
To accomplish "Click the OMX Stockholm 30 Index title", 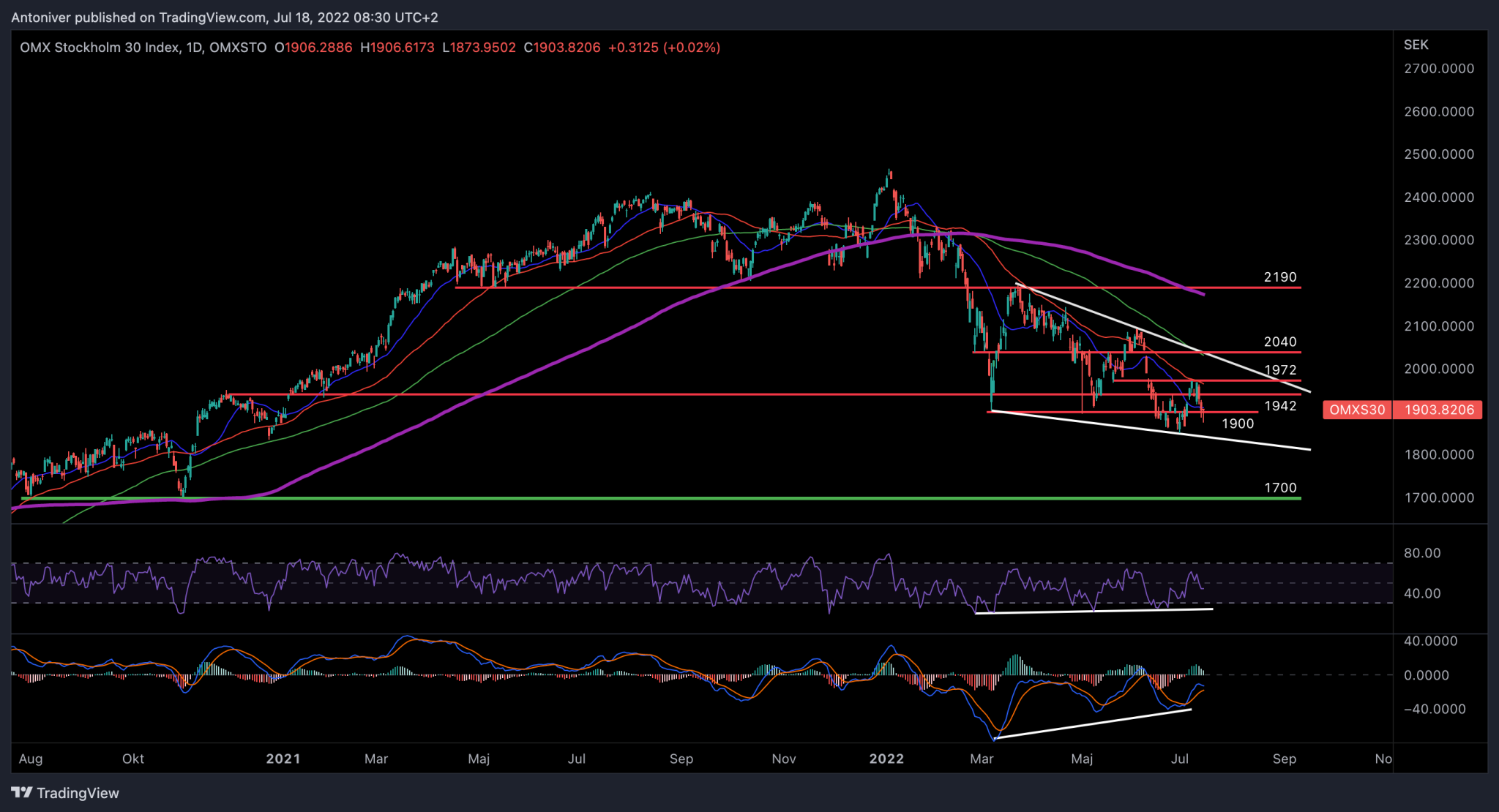I will click(x=100, y=48).
